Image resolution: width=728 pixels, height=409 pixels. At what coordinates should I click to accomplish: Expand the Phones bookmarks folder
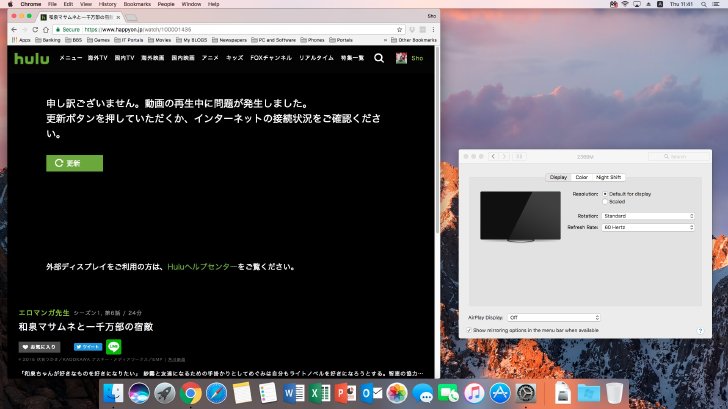[x=312, y=40]
